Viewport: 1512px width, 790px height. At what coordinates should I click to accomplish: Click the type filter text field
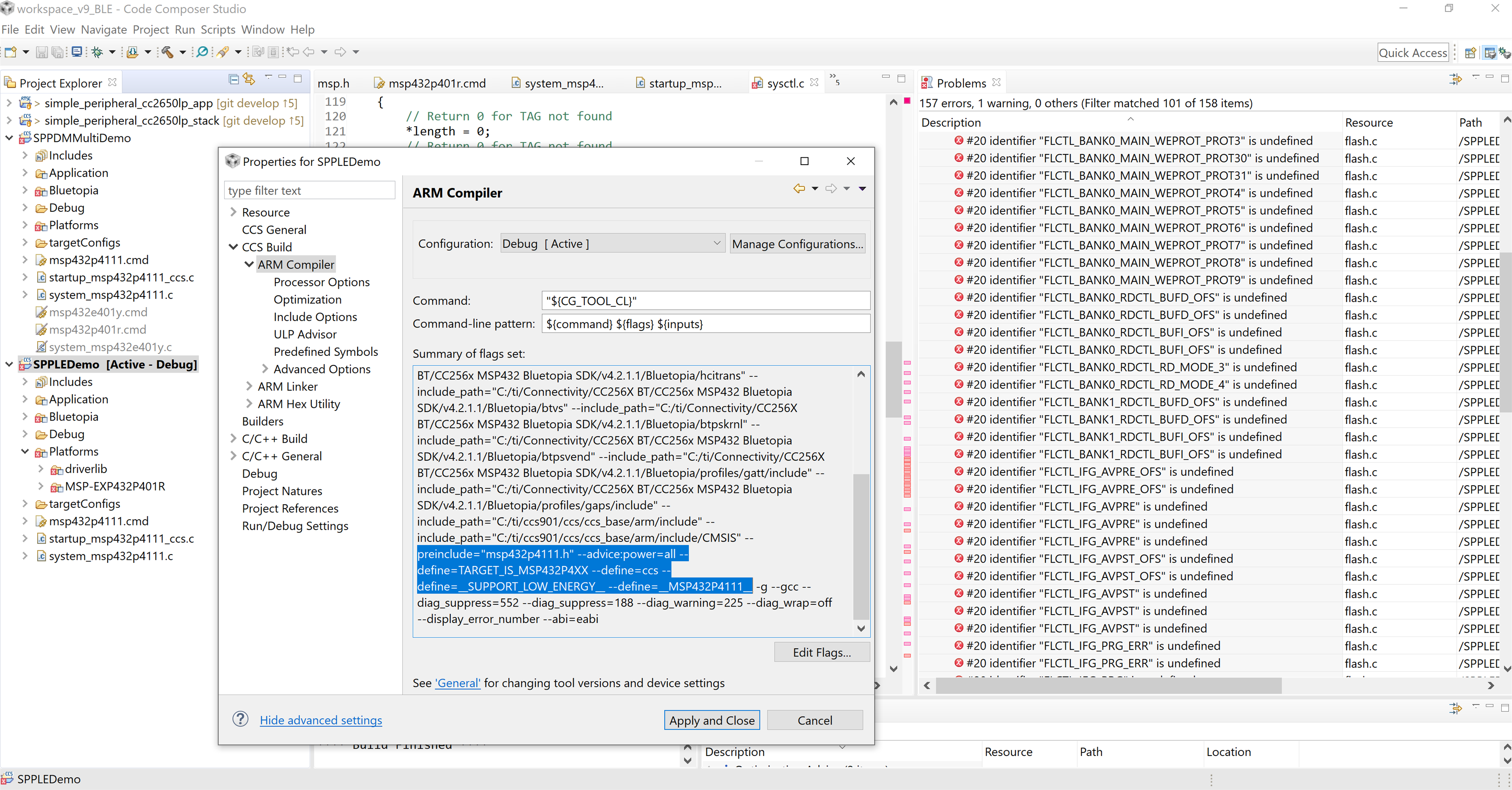[x=309, y=190]
